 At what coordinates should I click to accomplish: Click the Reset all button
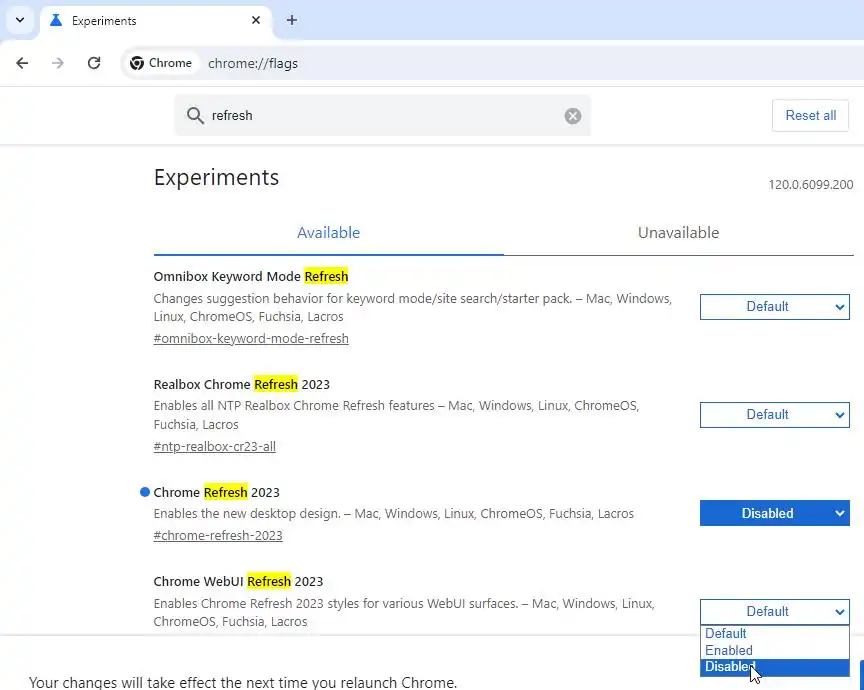811,115
